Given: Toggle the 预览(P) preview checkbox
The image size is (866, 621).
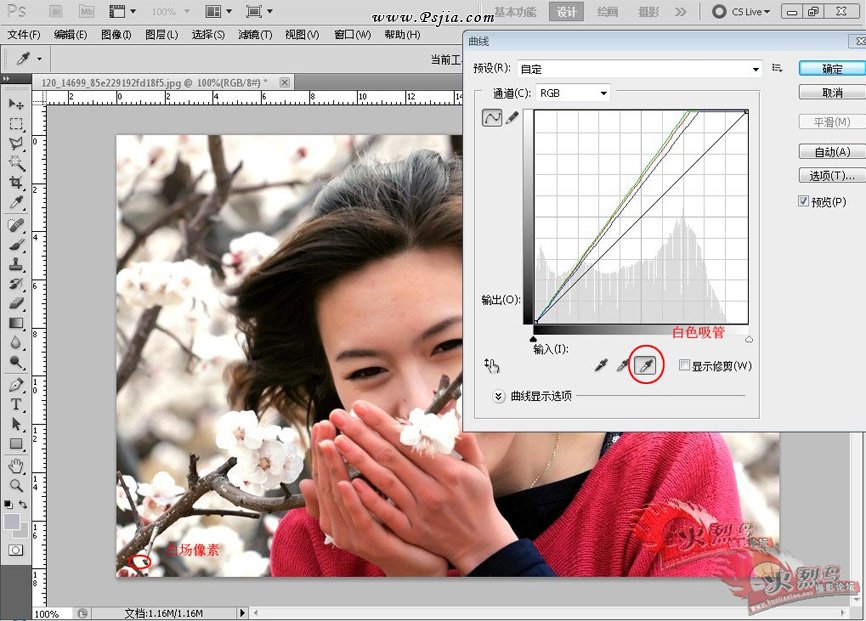Looking at the screenshot, I should 804,201.
